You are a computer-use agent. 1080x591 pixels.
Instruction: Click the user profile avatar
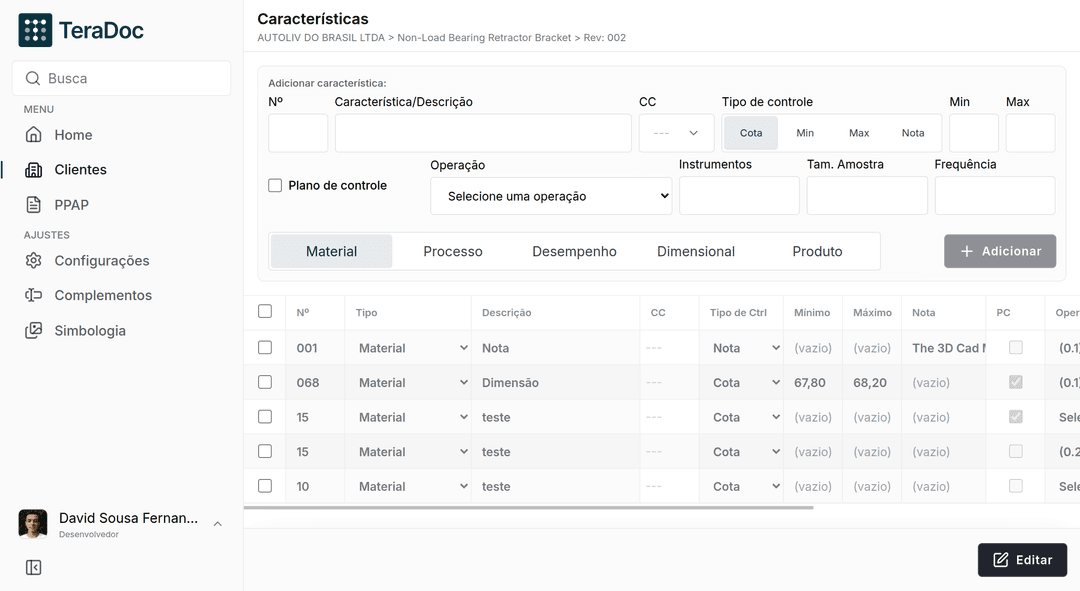33,524
